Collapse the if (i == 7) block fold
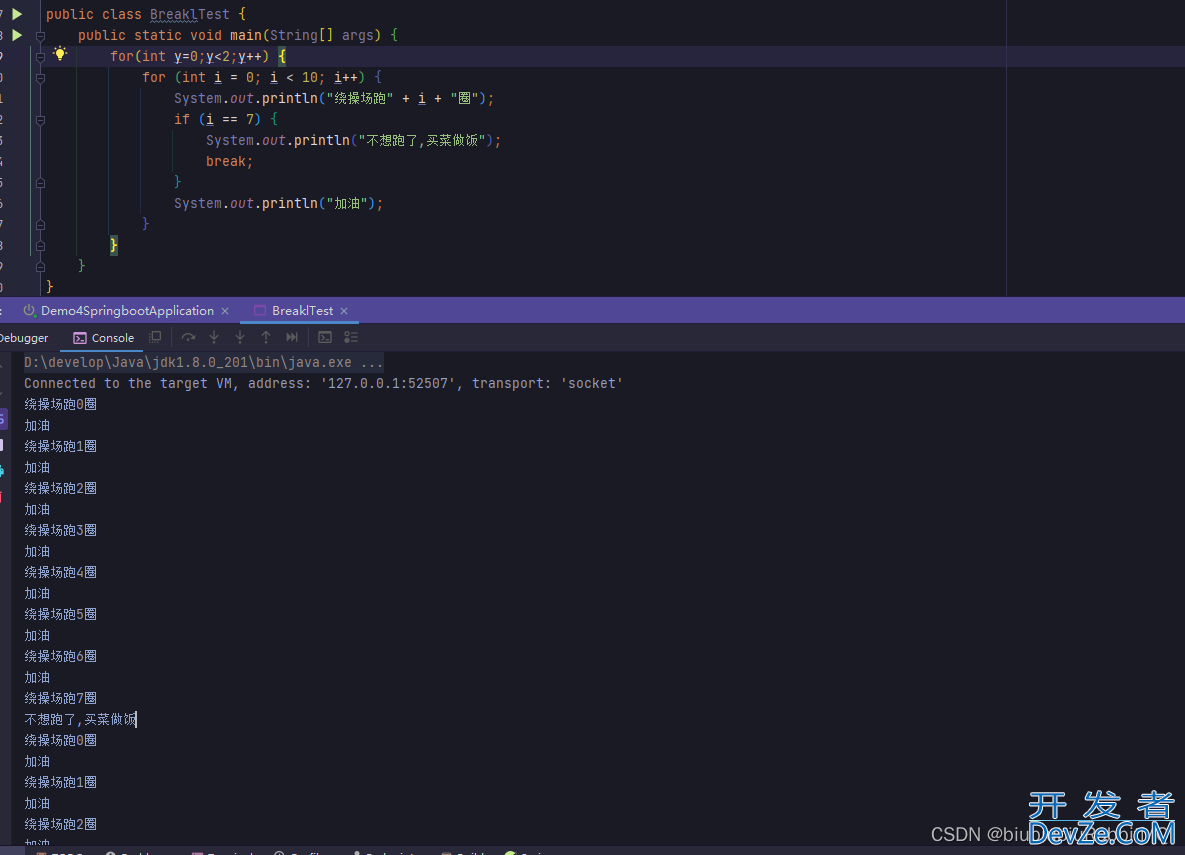This screenshot has height=855, width=1185. pos(41,120)
